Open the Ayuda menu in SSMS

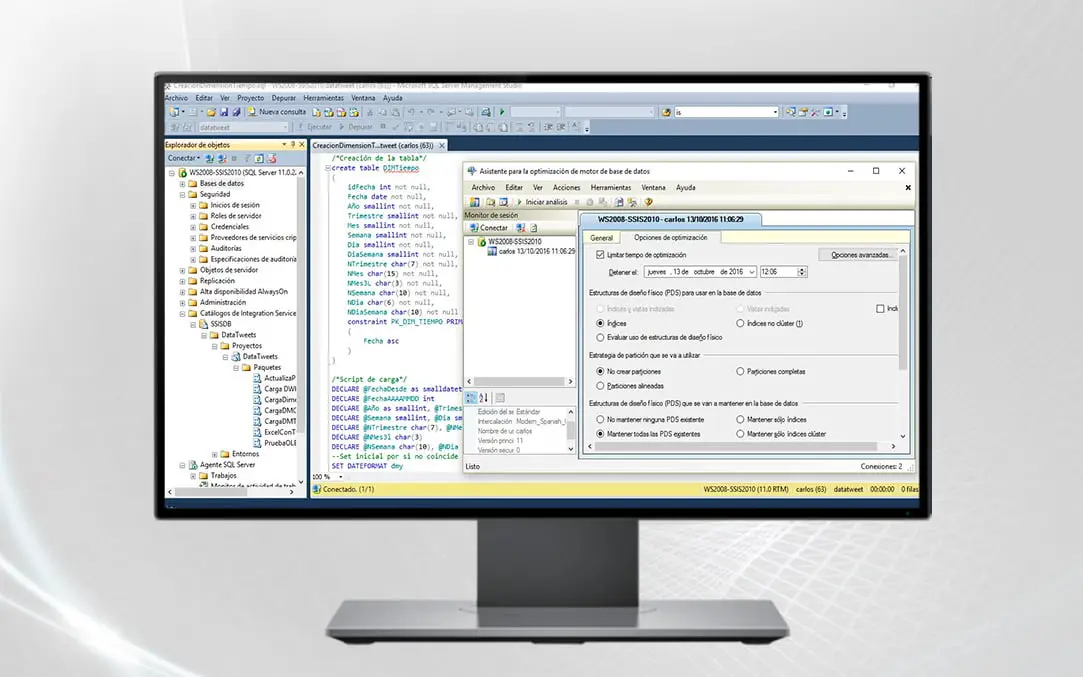pyautogui.click(x=392, y=98)
